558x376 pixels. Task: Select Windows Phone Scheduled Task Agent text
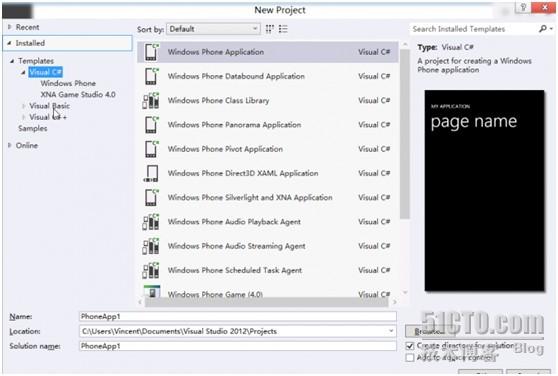[235, 270]
